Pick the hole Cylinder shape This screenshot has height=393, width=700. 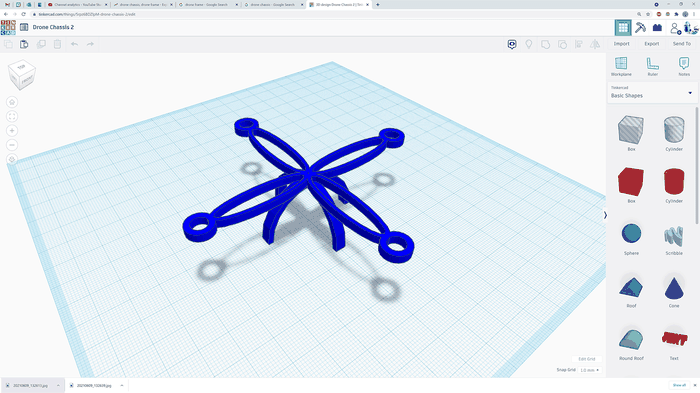tap(674, 133)
